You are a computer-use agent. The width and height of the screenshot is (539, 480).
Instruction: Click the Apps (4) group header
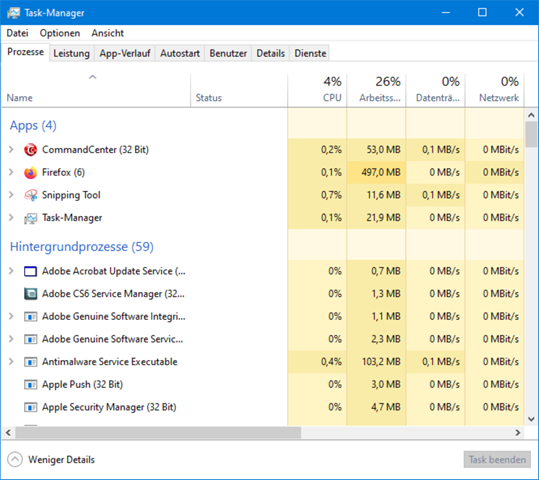point(33,126)
